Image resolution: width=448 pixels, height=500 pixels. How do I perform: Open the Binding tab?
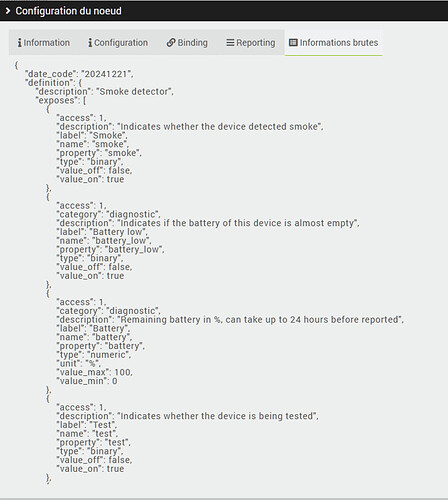coord(187,43)
